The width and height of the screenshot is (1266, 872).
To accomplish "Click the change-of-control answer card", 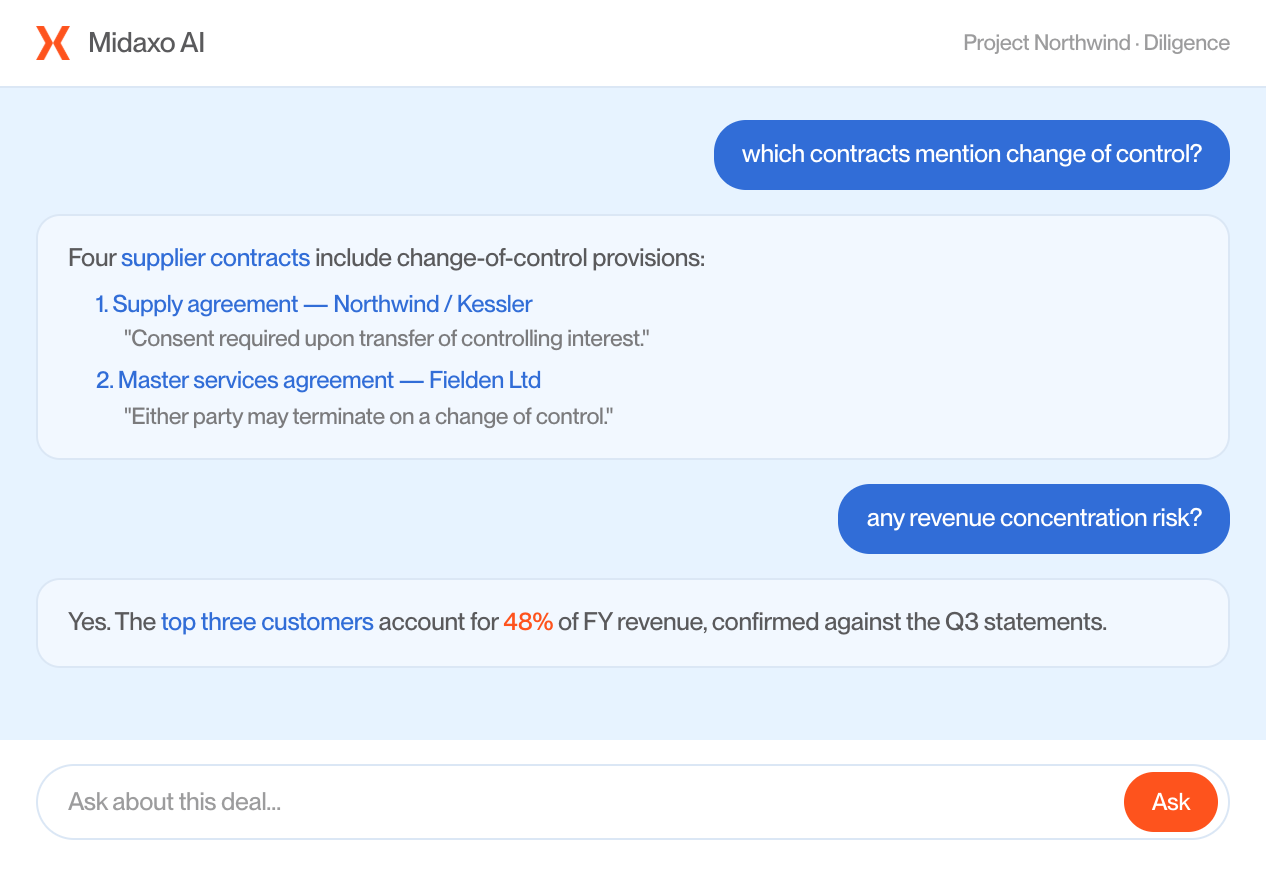I will pos(633,337).
